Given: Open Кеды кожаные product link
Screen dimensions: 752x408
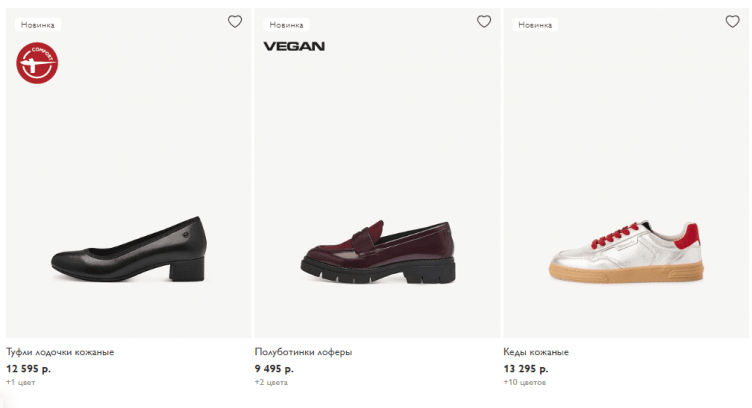Looking at the screenshot, I should coord(536,352).
